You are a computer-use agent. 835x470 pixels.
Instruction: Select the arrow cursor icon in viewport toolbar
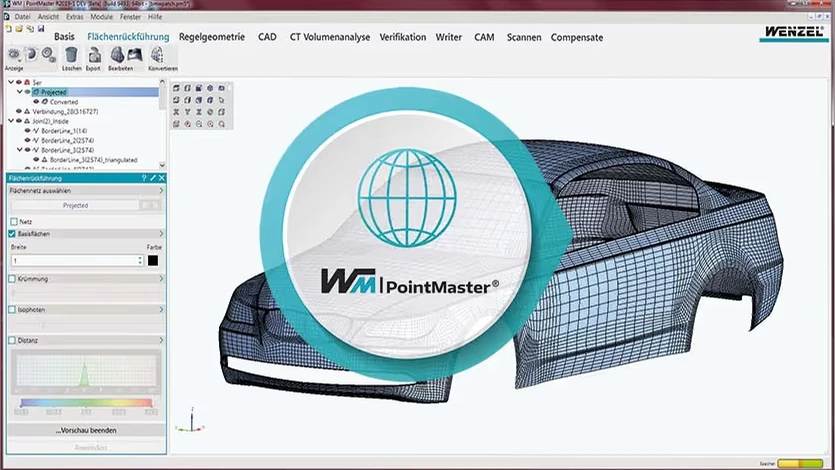pyautogui.click(x=221, y=100)
